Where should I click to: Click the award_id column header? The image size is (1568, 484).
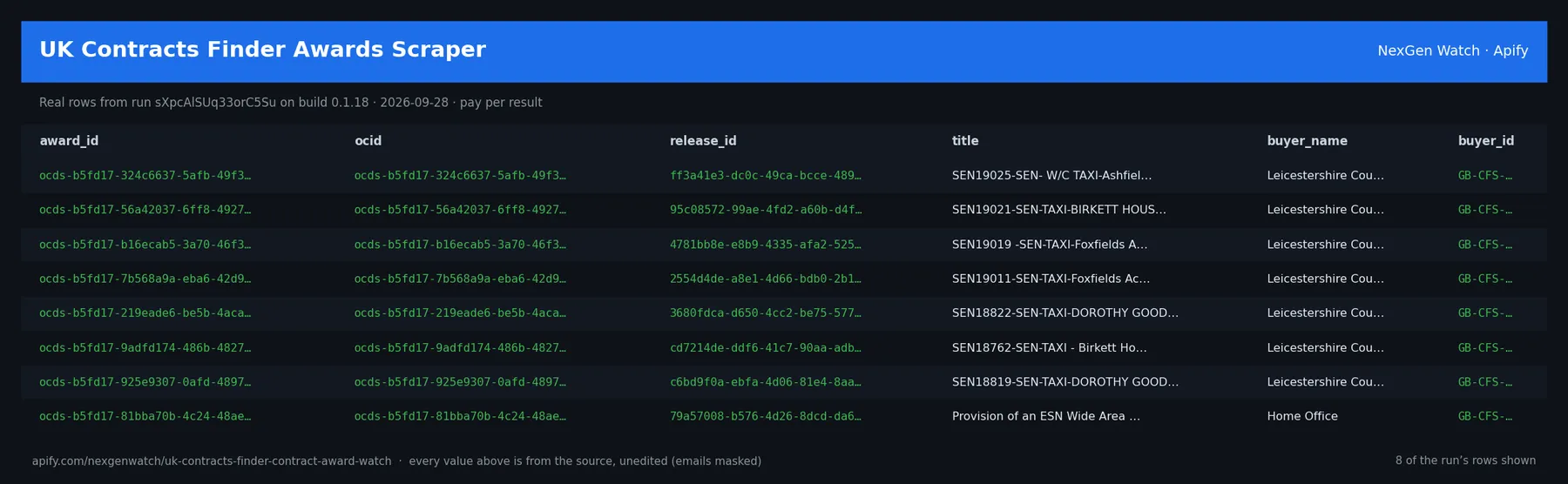click(x=69, y=141)
